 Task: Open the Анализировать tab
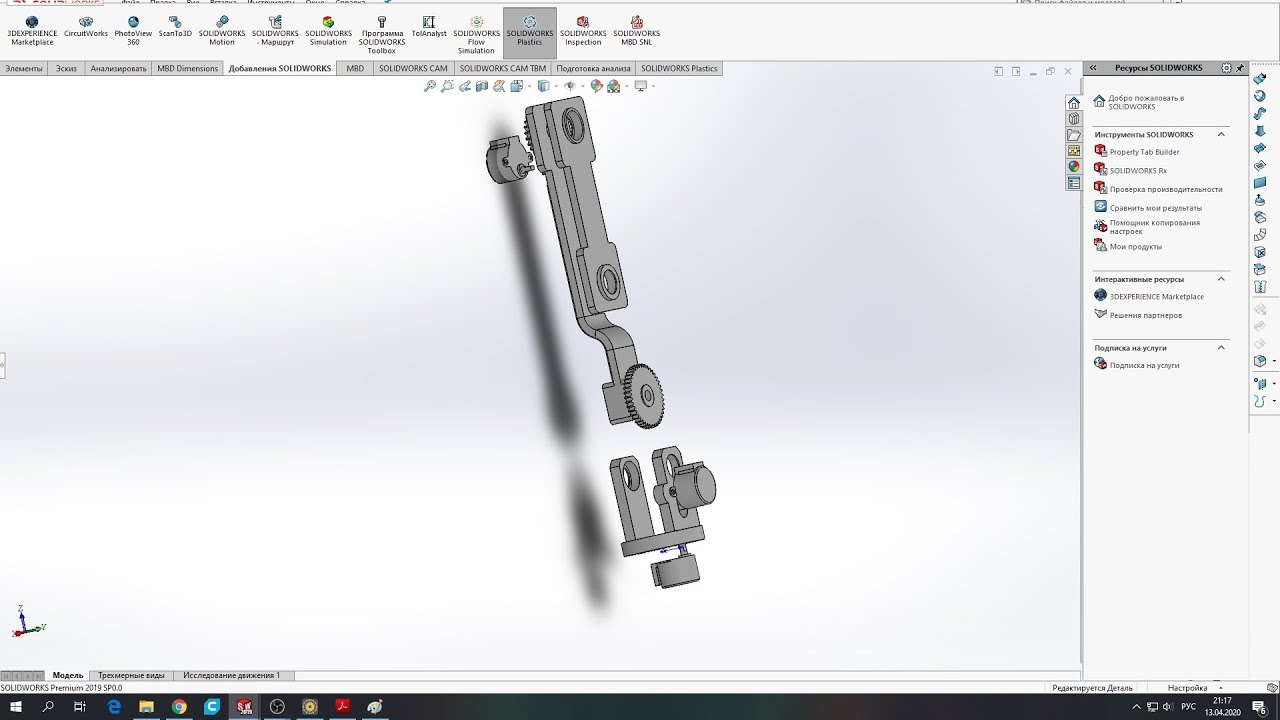(x=118, y=69)
